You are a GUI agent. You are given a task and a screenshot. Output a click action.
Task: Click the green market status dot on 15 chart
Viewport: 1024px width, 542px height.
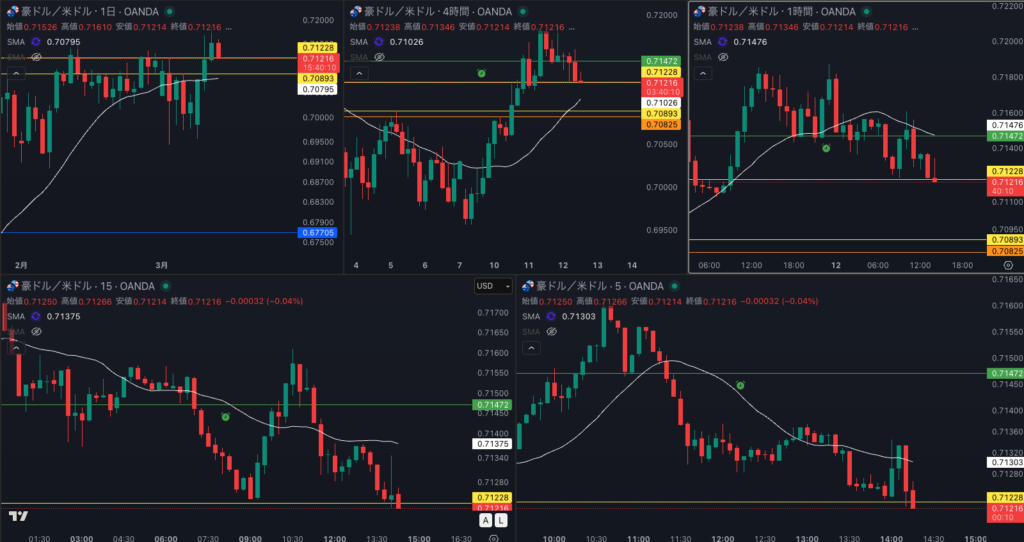166,286
